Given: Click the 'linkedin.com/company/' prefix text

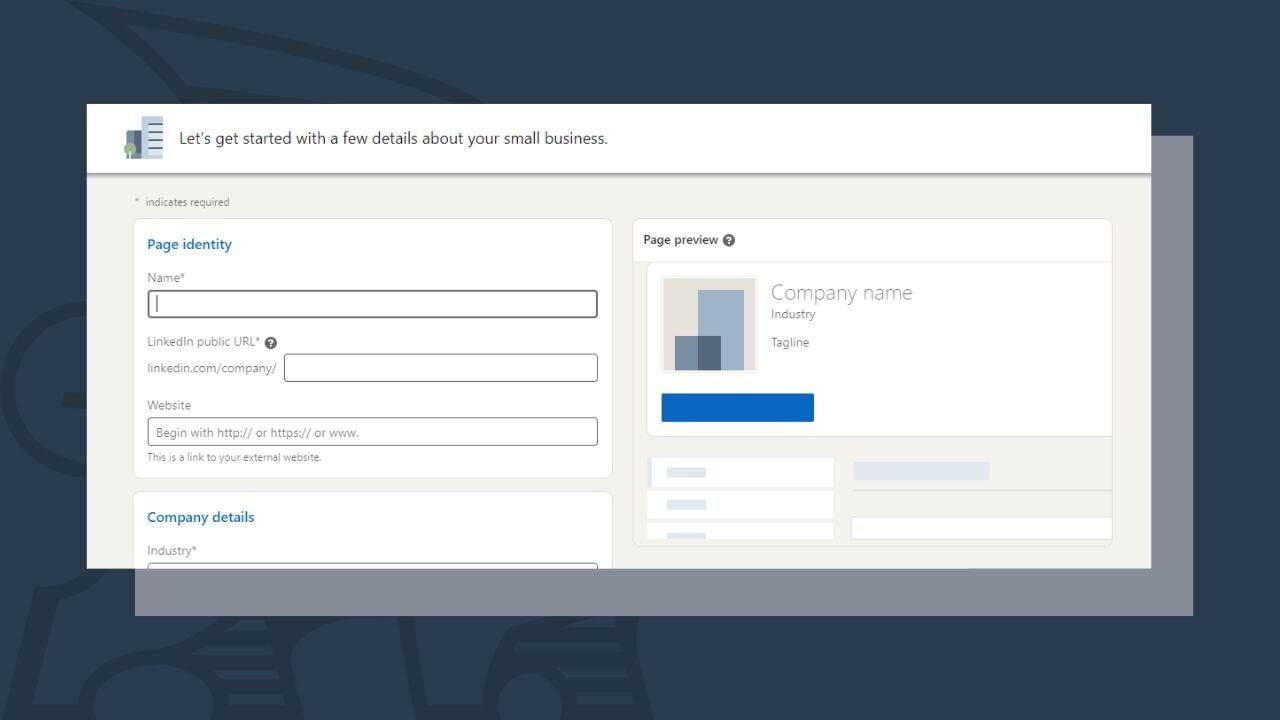Looking at the screenshot, I should (x=212, y=368).
